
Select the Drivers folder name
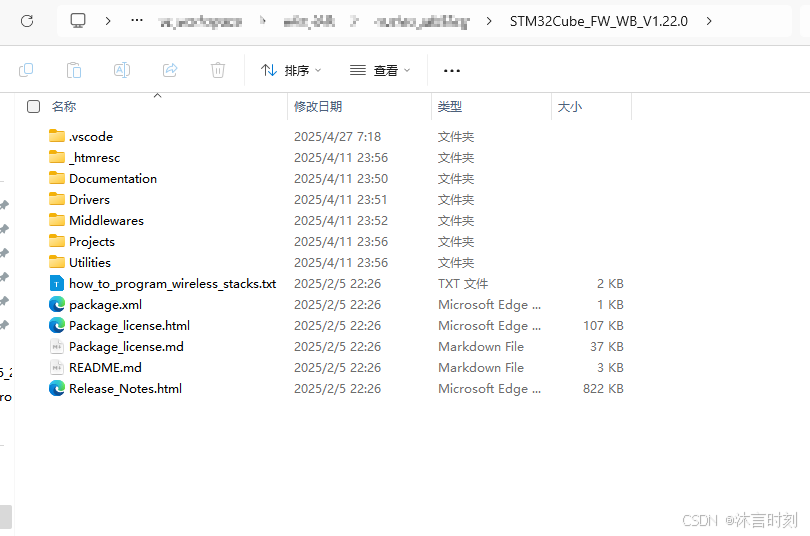89,199
